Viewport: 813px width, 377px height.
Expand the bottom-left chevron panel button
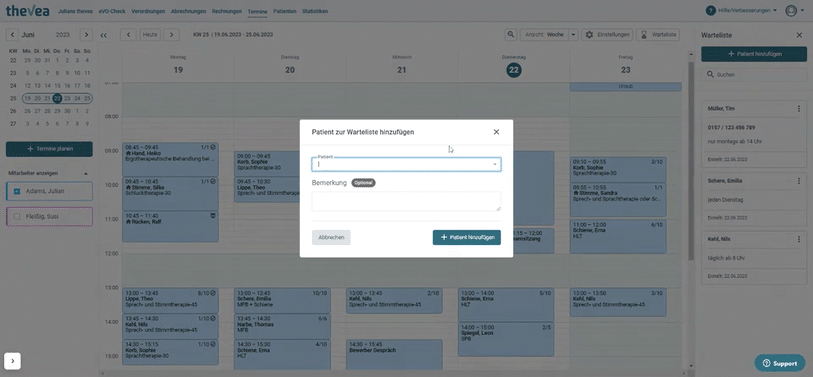tap(12, 360)
